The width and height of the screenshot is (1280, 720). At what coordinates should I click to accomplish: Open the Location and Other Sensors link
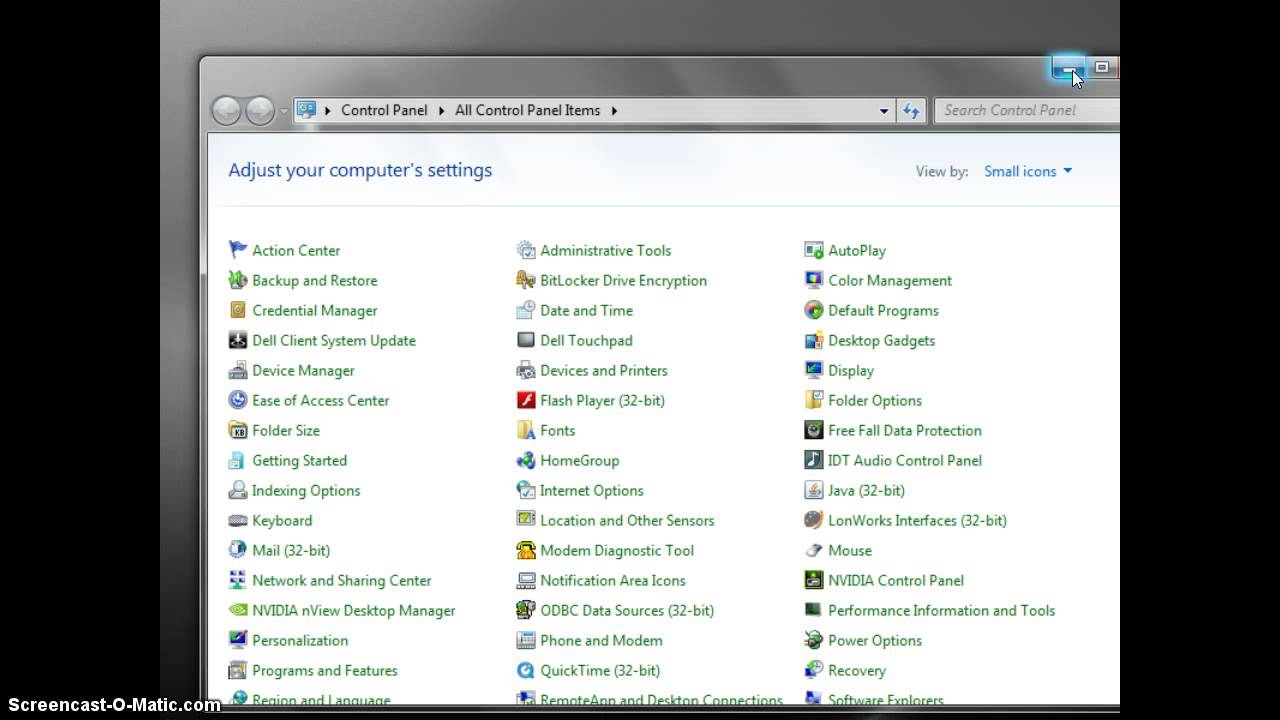[x=627, y=520]
